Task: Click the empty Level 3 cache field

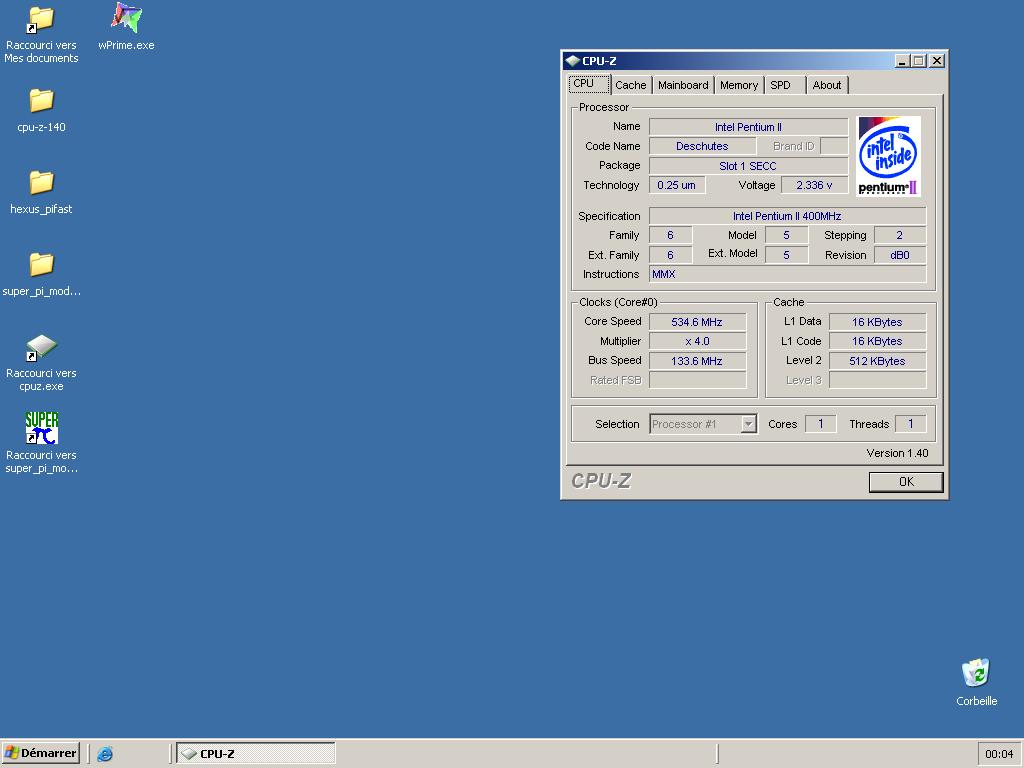Action: pos(877,381)
